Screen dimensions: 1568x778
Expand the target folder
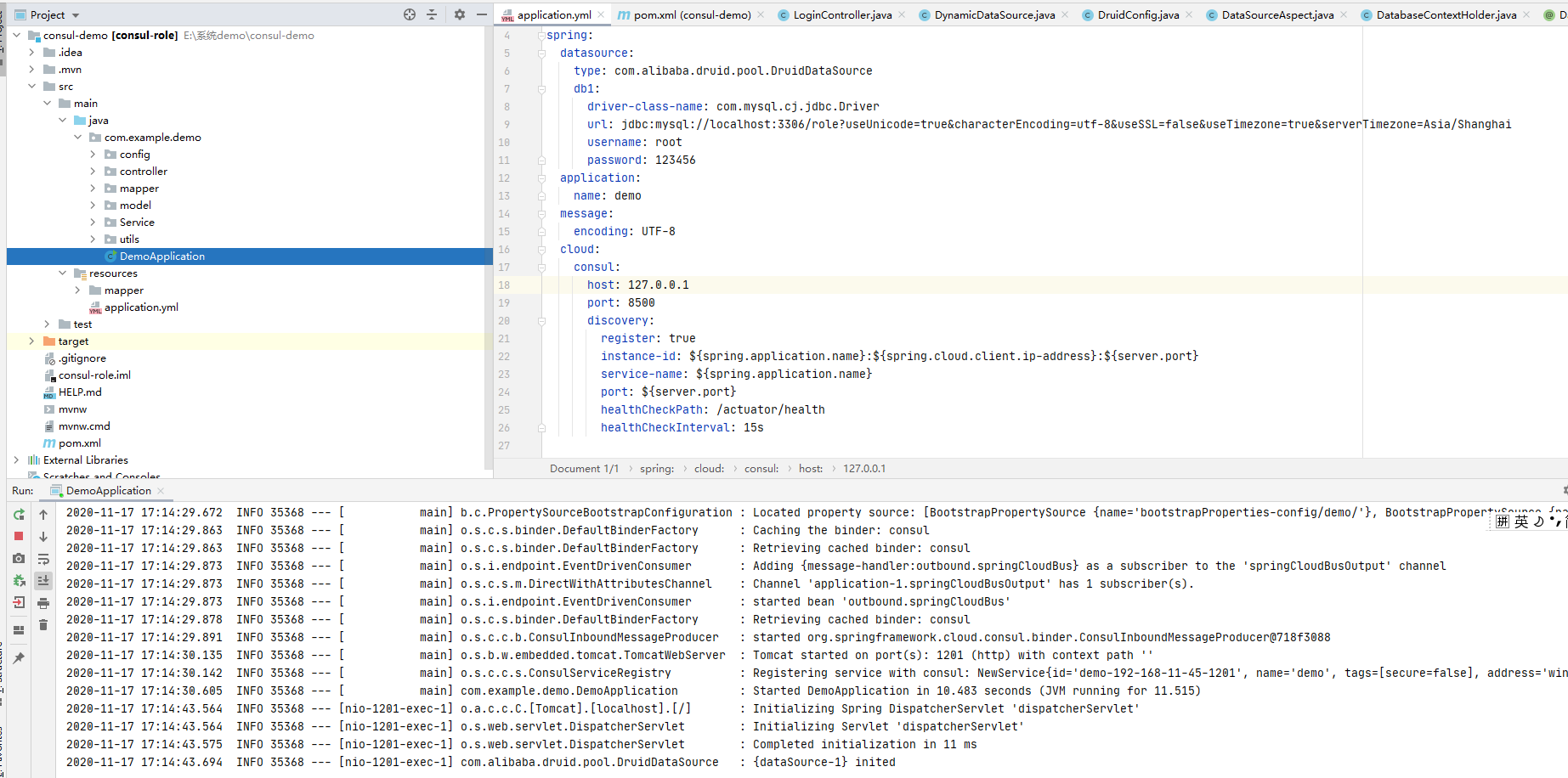(32, 341)
